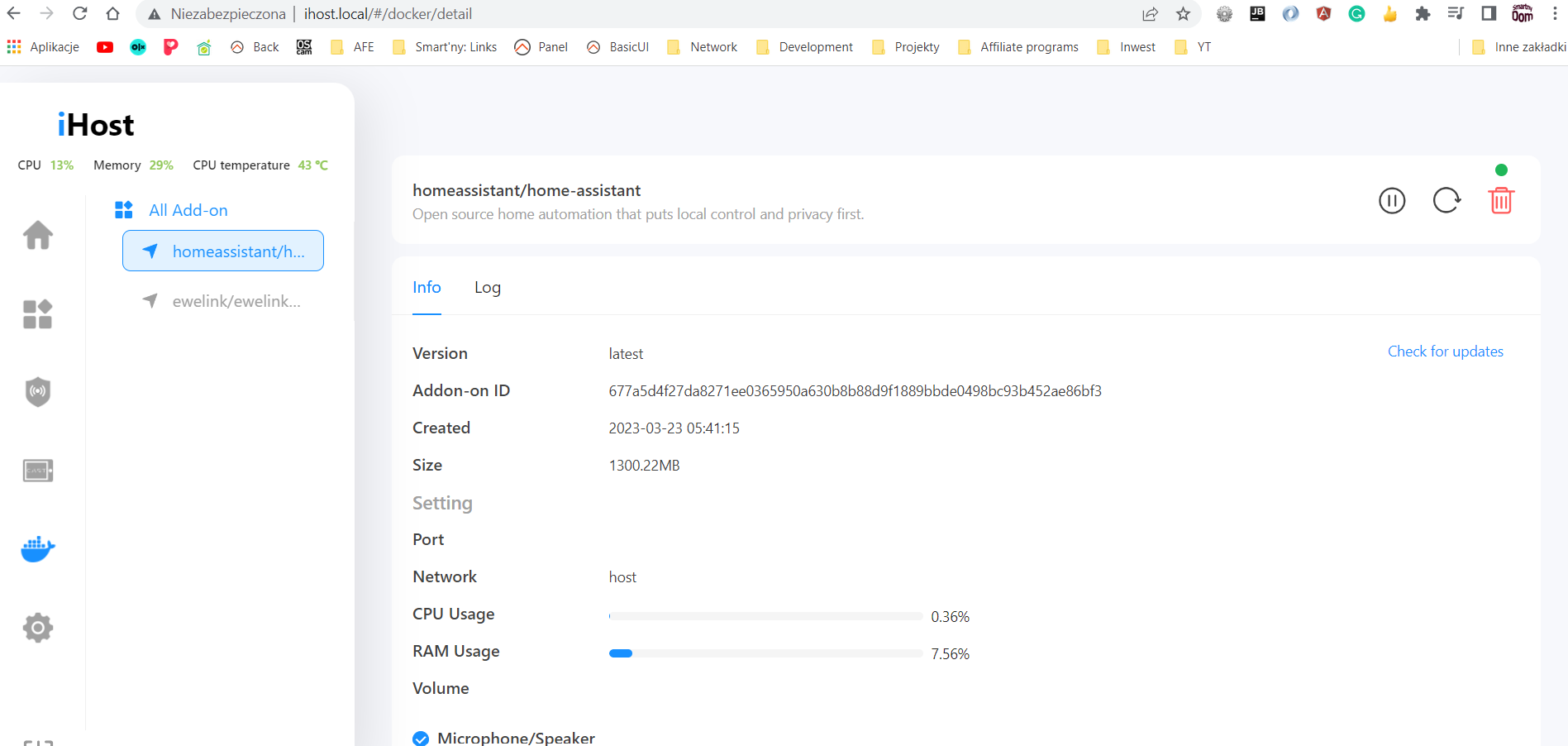
Task: Open the media control playlist icon
Action: tap(1456, 14)
